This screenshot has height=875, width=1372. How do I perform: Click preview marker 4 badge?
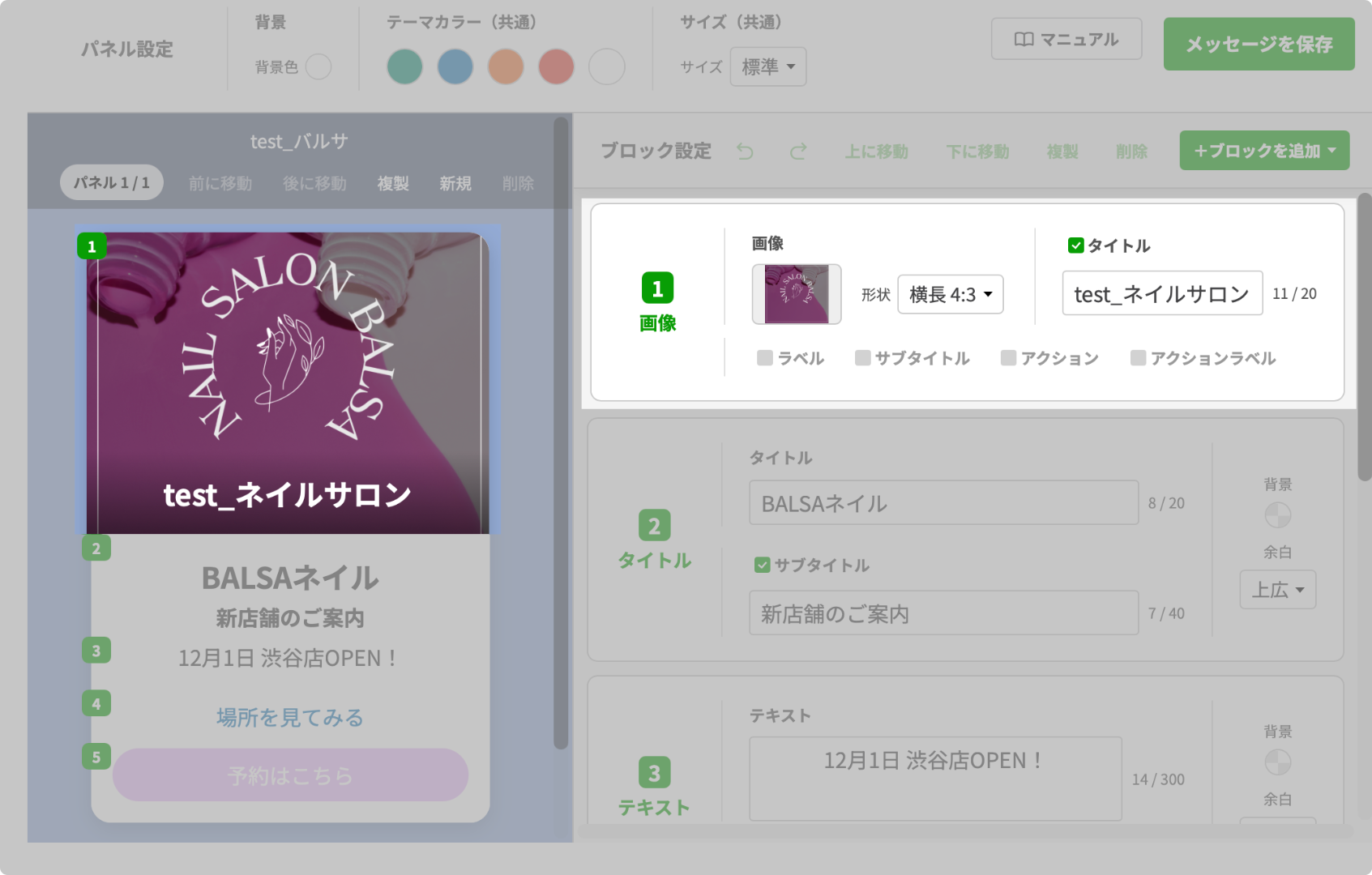(96, 703)
